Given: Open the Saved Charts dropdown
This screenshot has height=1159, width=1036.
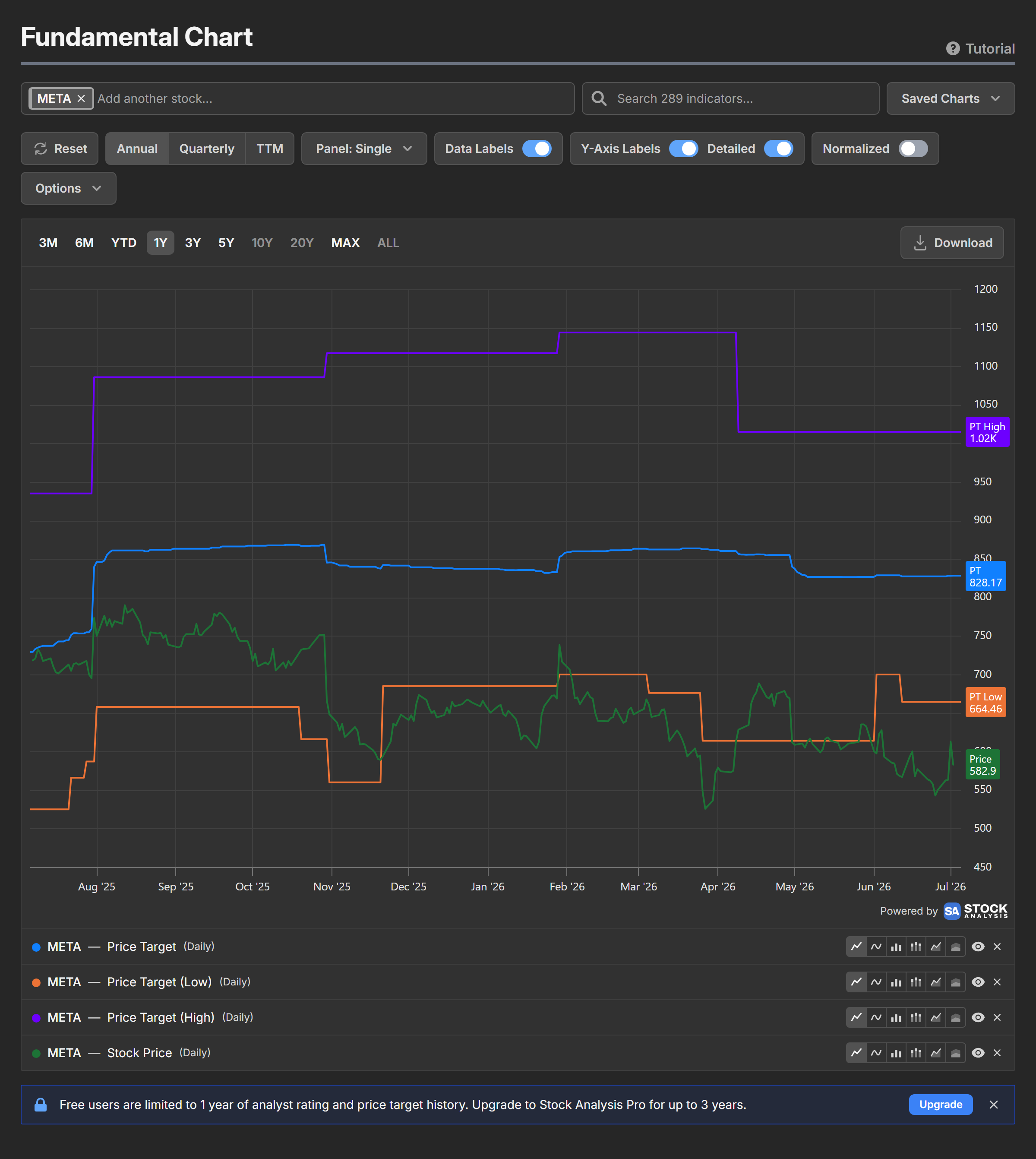Looking at the screenshot, I should 950,98.
